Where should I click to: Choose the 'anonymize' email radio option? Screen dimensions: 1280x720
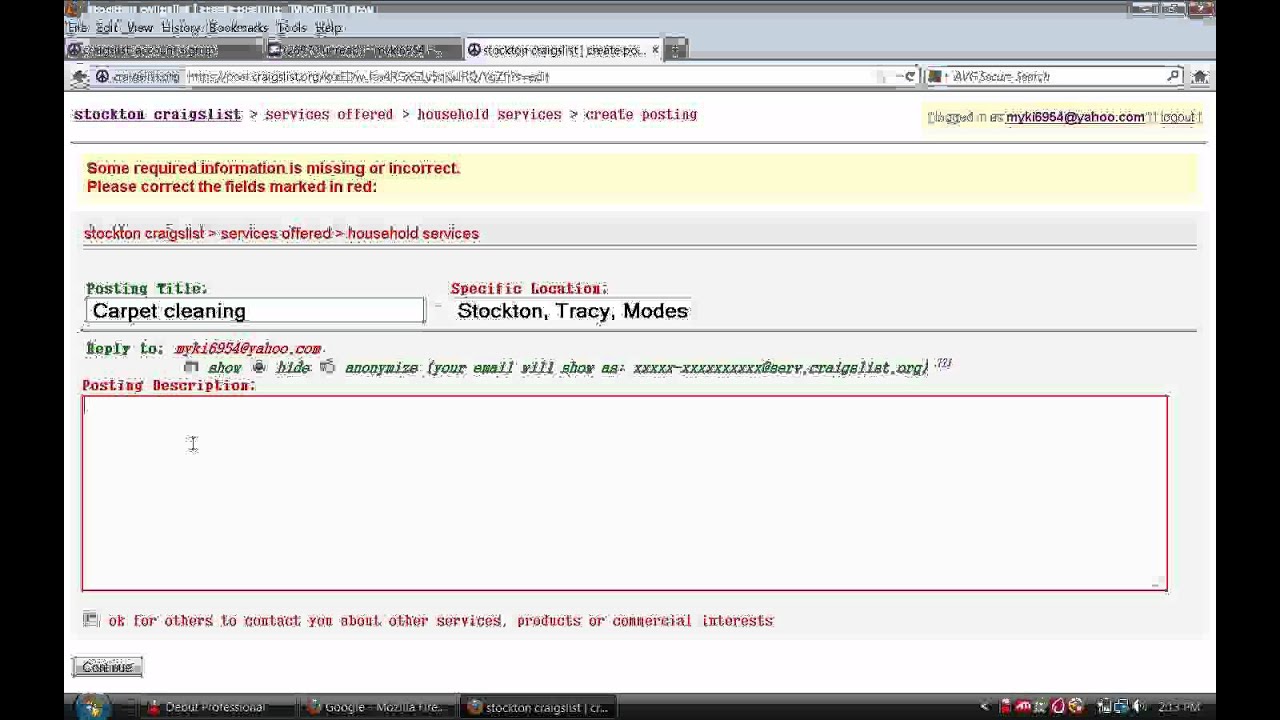[327, 368]
